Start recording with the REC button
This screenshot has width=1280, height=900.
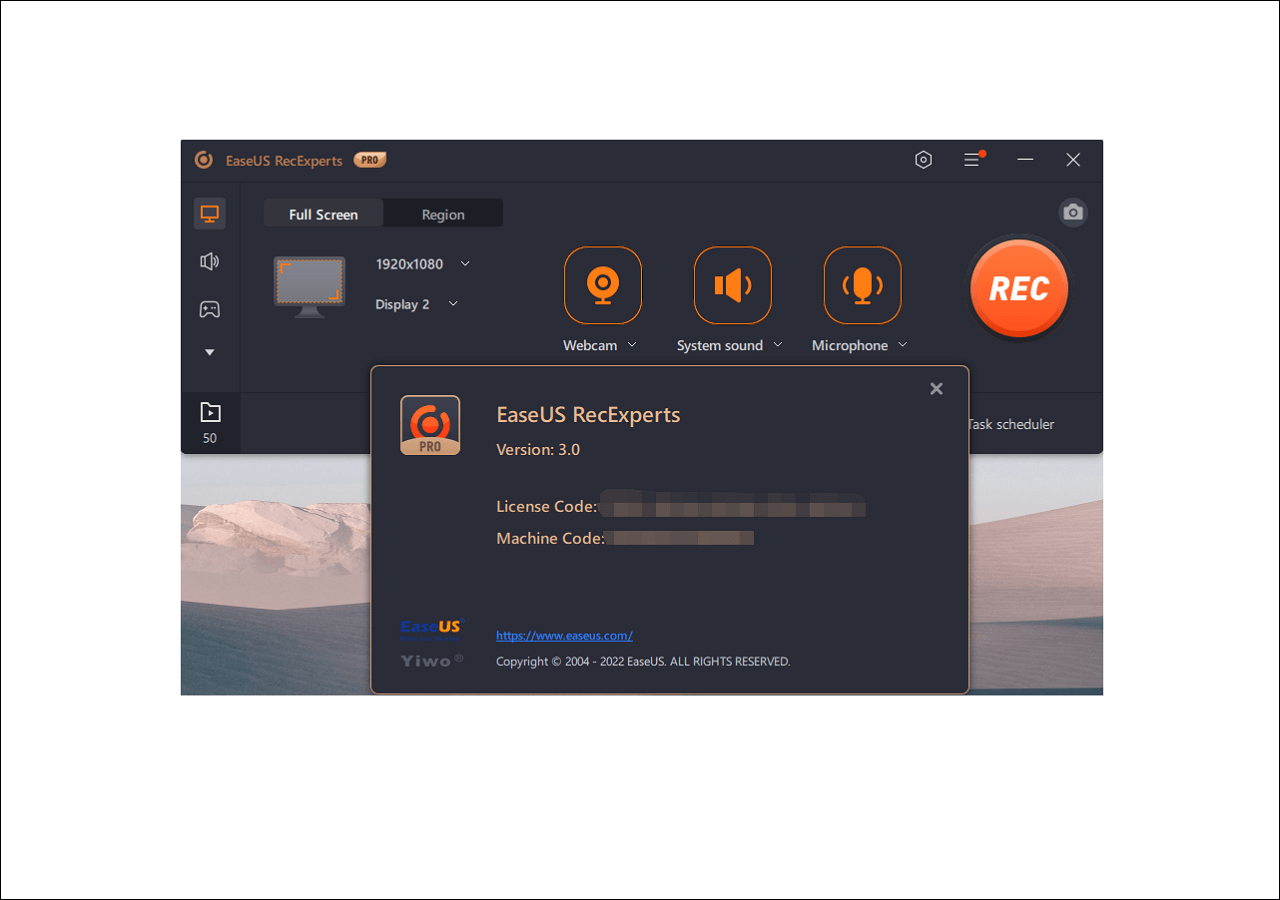(1019, 289)
